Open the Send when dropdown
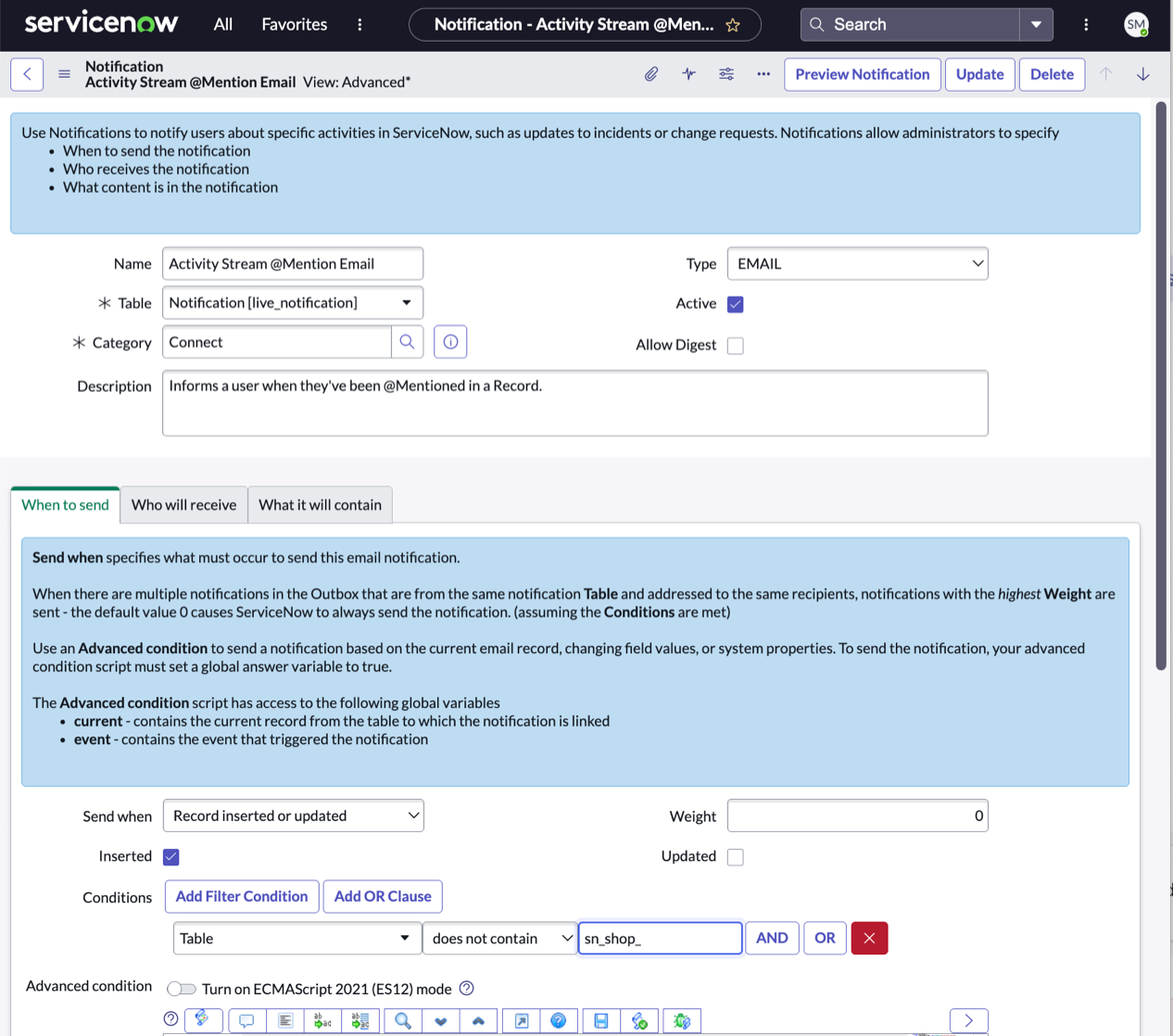This screenshot has height=1036, width=1173. (x=294, y=815)
